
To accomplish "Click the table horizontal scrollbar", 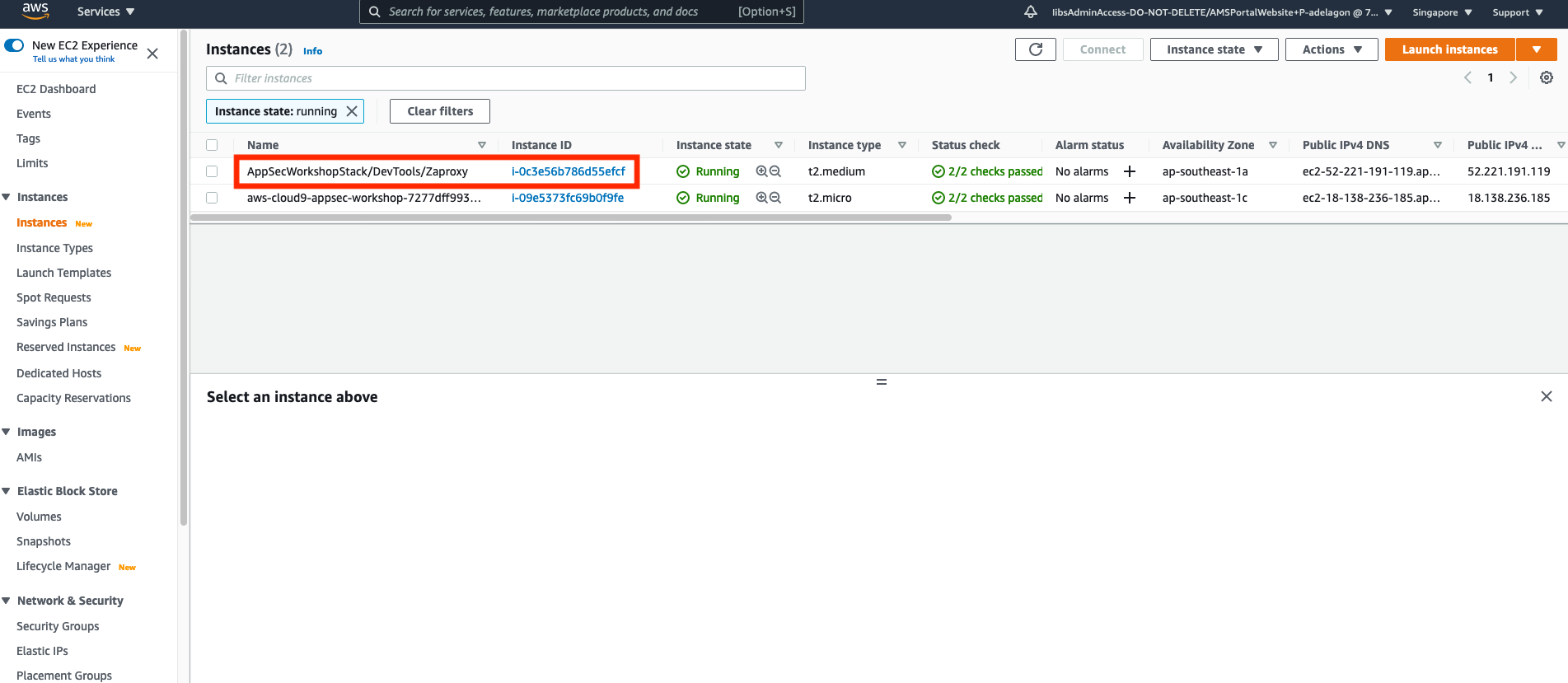I will (571, 218).
